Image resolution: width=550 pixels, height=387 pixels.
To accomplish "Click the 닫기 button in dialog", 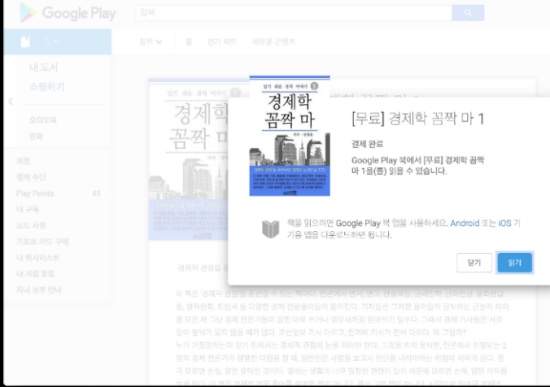I will click(x=474, y=262).
